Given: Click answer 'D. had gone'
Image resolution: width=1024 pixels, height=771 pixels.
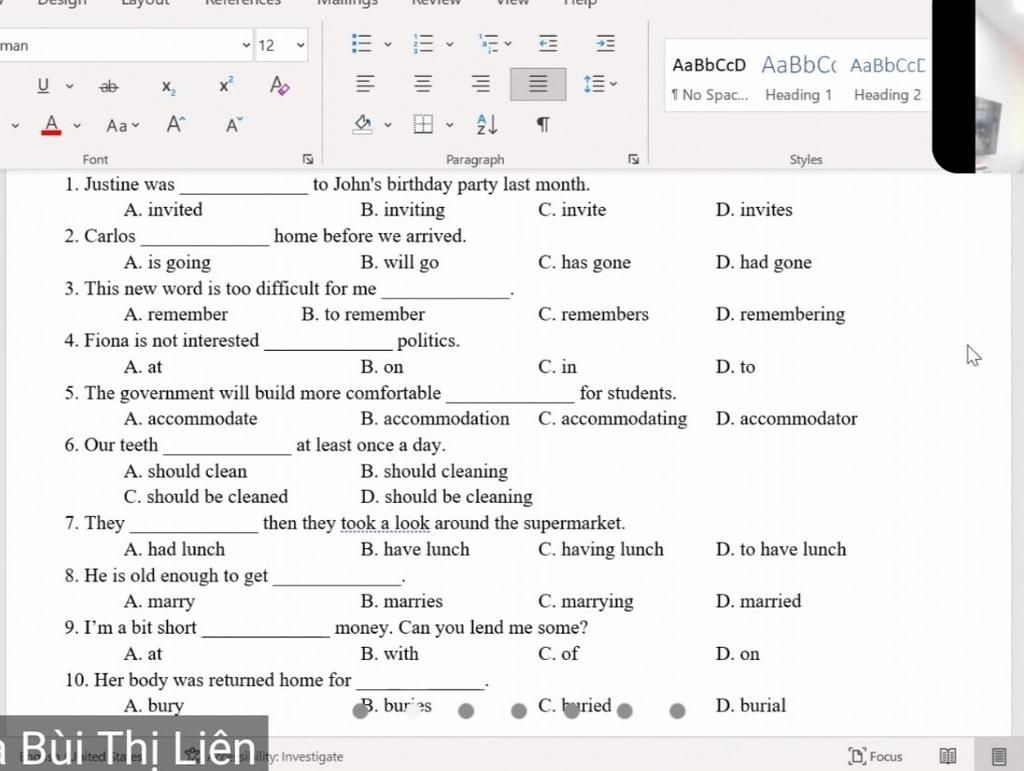Looking at the screenshot, I should 763,262.
